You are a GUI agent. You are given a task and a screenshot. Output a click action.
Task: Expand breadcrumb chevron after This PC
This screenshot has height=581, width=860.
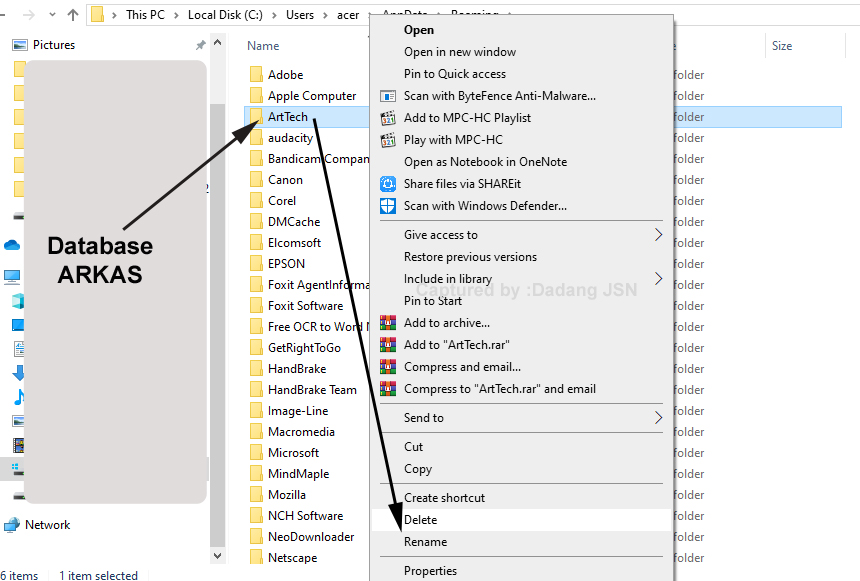coord(176,15)
